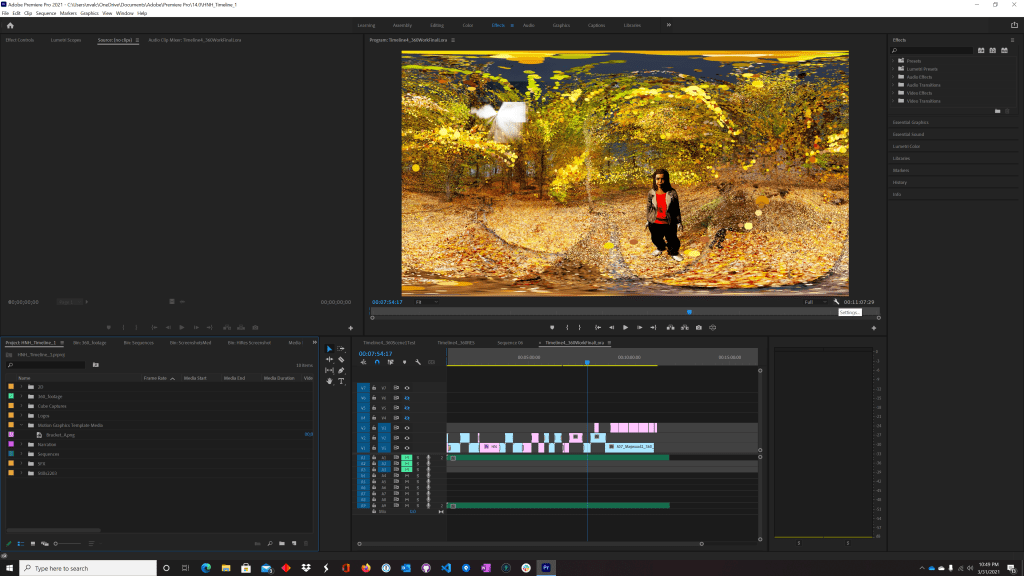Collapse the Motion Graphics Template Media bin
This screenshot has width=1024, height=576.
tap(21, 425)
